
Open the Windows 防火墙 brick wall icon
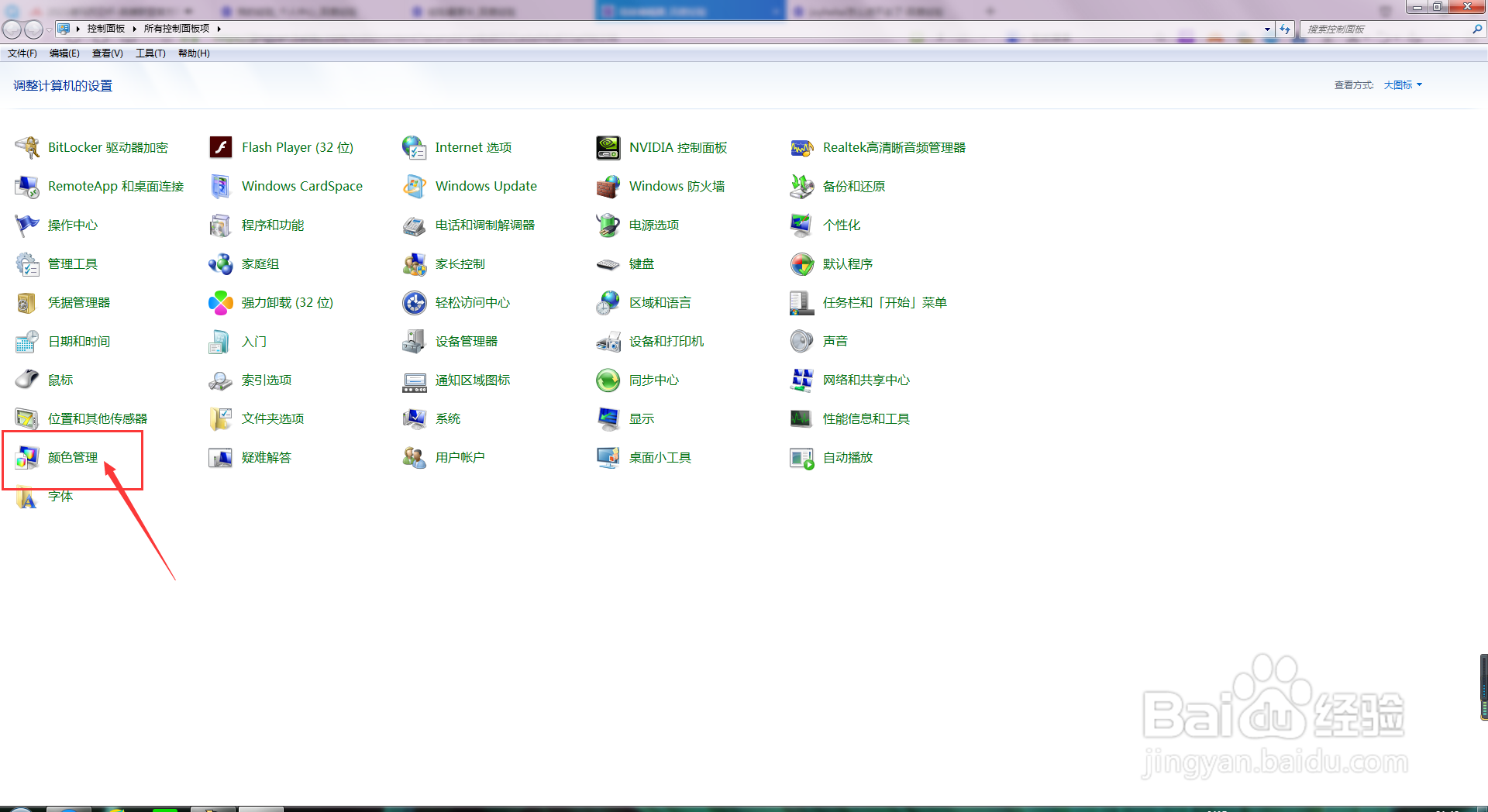(608, 186)
